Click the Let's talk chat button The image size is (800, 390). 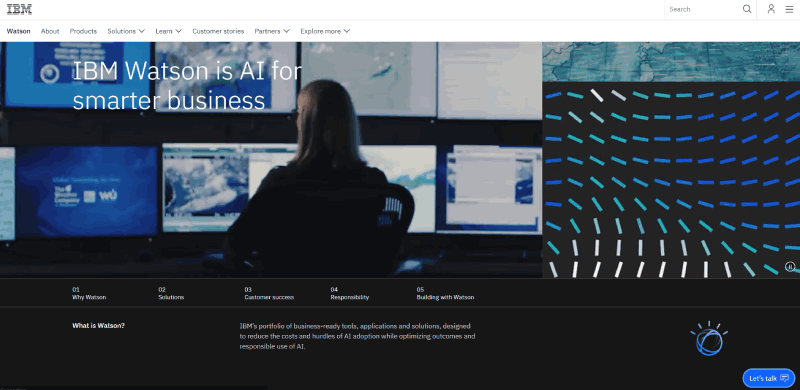click(x=768, y=378)
